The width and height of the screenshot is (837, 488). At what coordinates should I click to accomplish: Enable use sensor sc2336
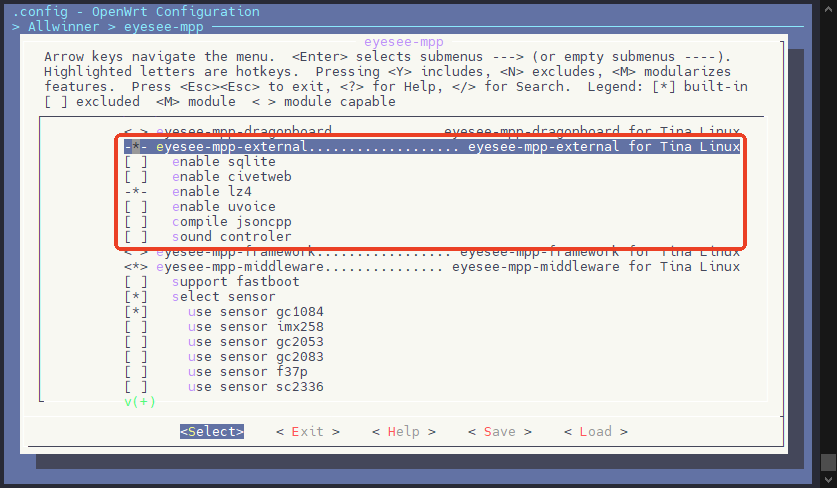click(136, 387)
